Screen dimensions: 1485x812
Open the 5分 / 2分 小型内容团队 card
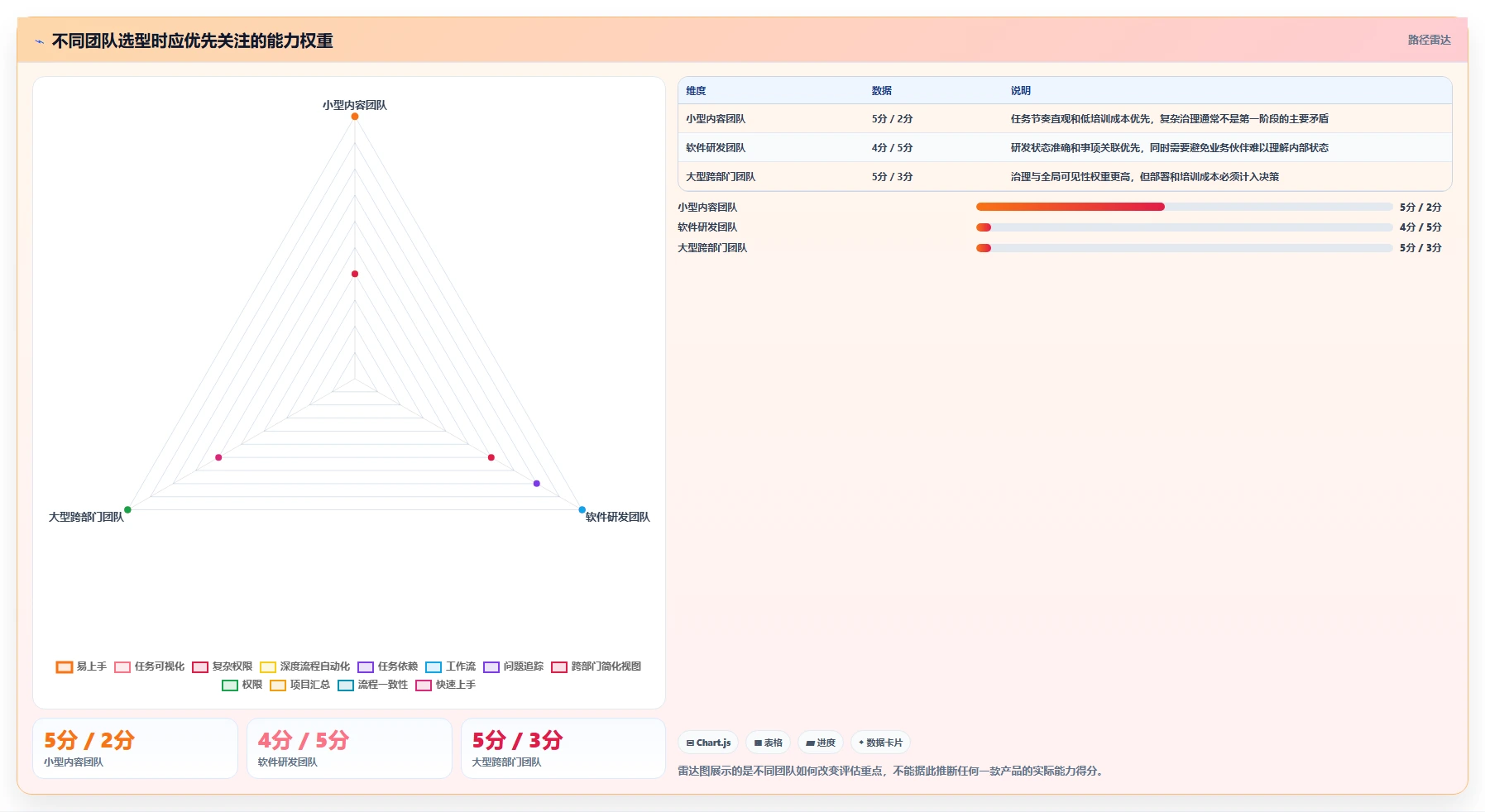tap(135, 748)
